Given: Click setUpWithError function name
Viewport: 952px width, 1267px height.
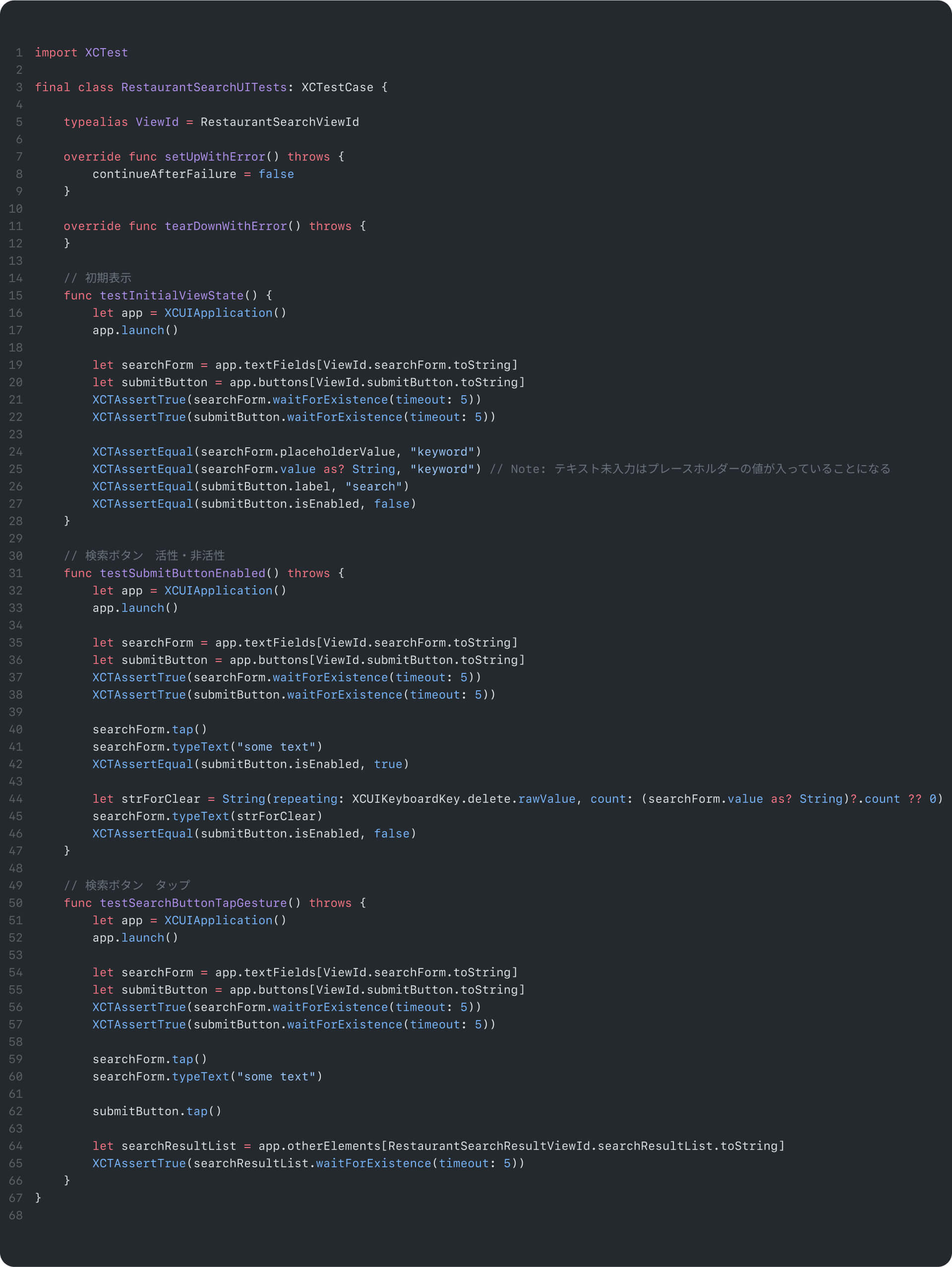Looking at the screenshot, I should coord(215,157).
